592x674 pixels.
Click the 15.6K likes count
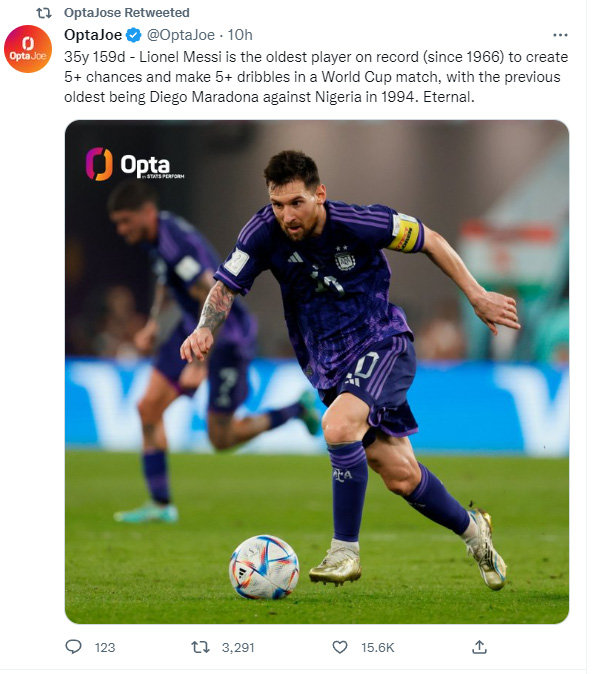[377, 647]
